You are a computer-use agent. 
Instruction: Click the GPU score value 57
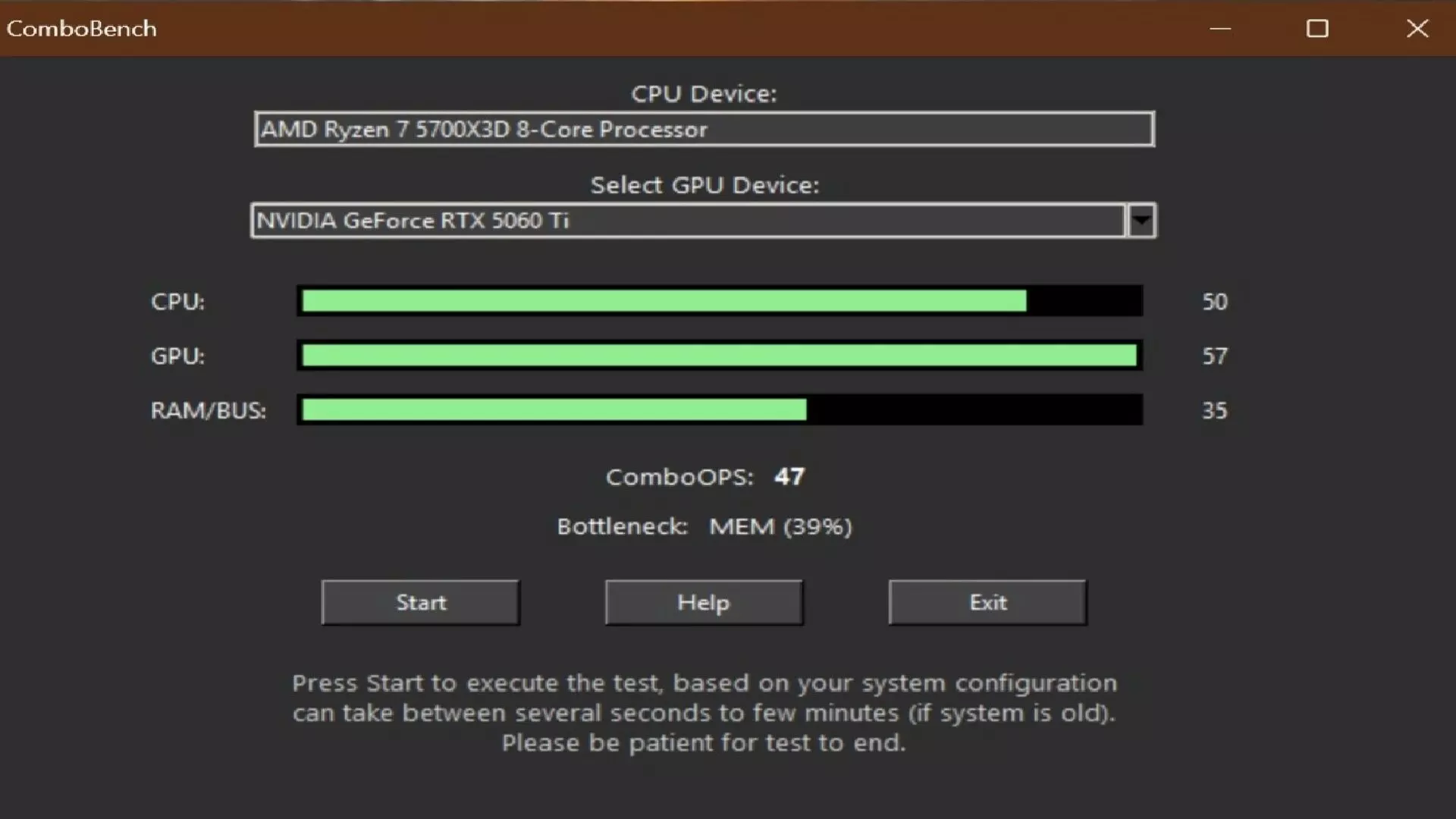(x=1215, y=356)
